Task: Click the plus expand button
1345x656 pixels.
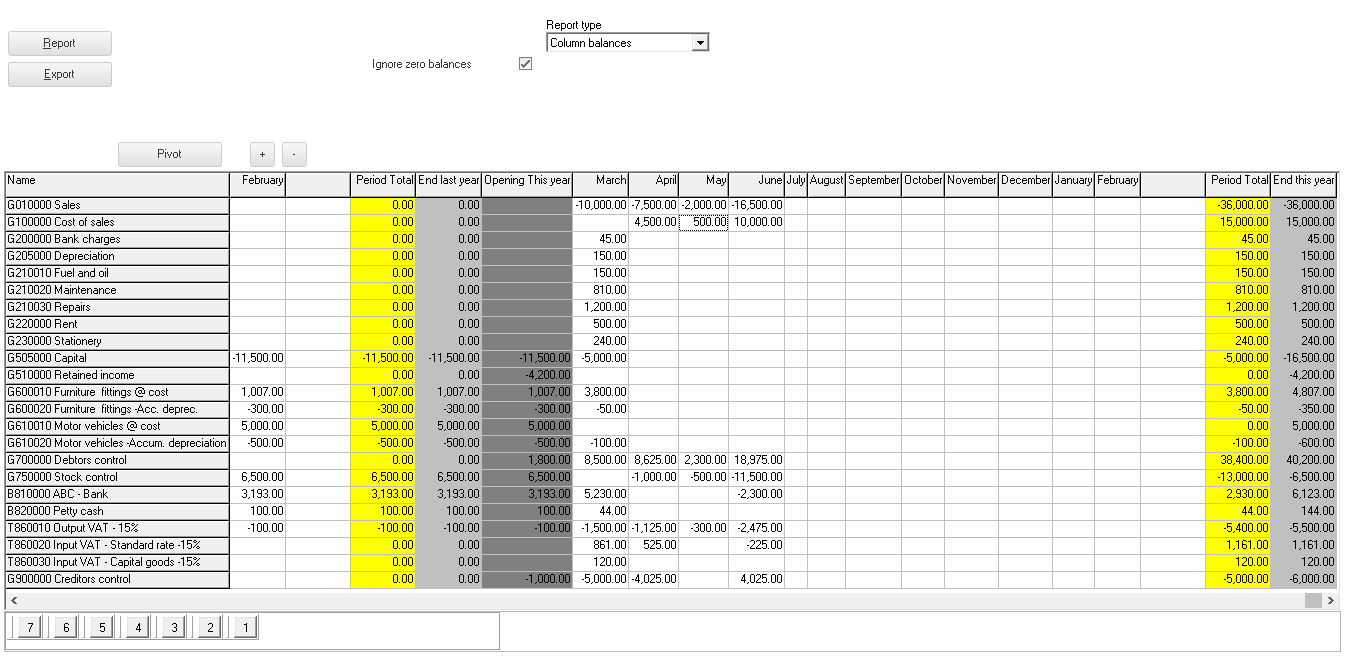Action: point(262,154)
